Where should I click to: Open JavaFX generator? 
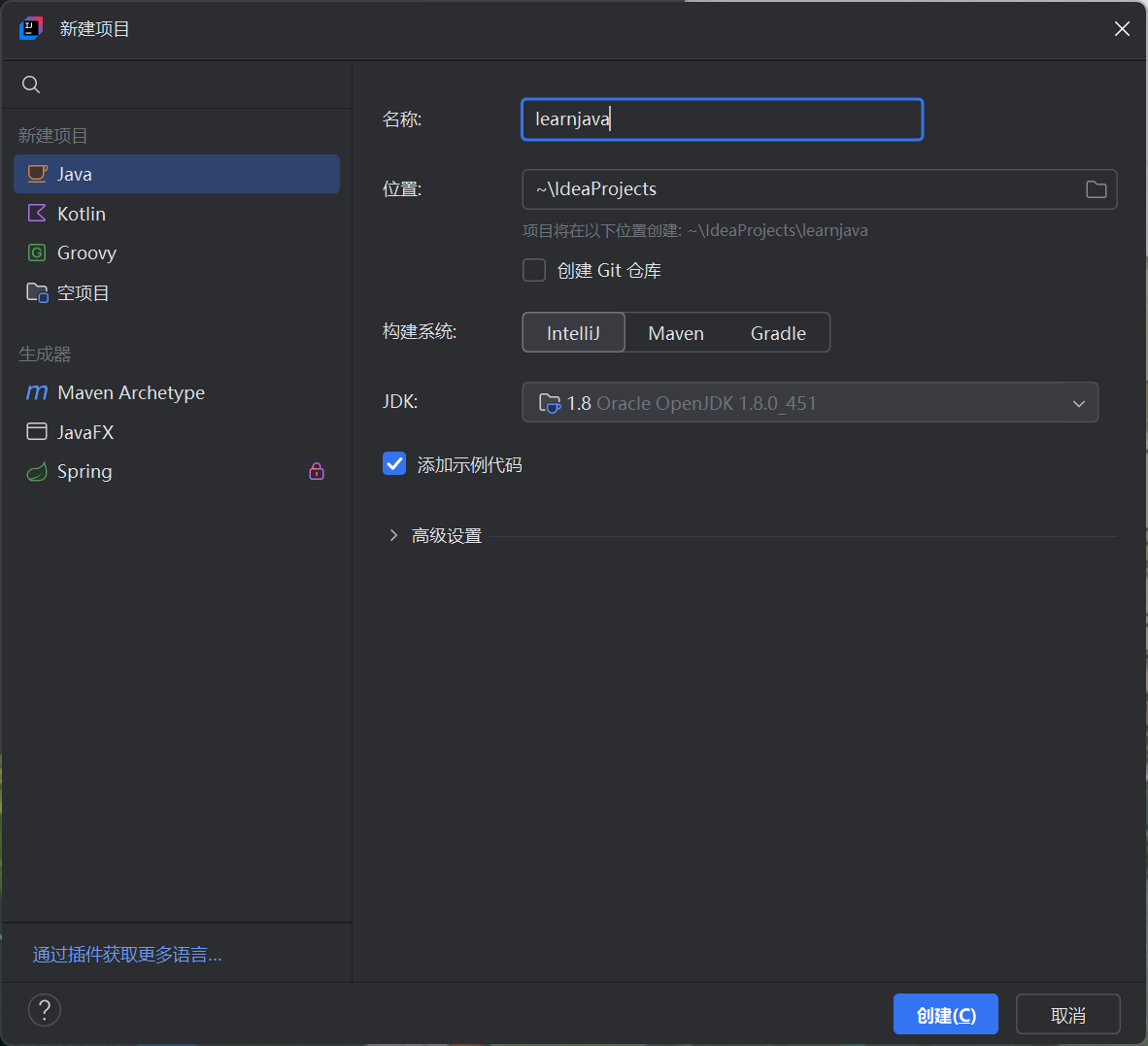[x=177, y=432]
